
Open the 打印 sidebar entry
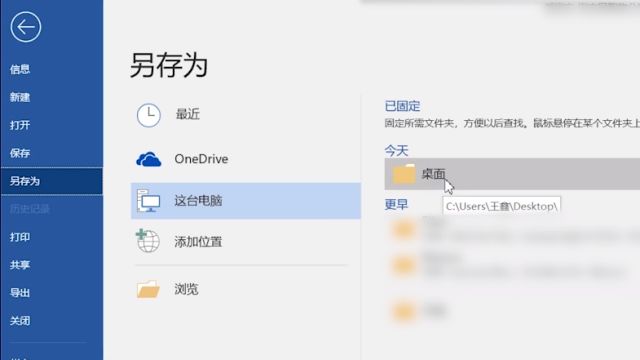pyautogui.click(x=20, y=237)
